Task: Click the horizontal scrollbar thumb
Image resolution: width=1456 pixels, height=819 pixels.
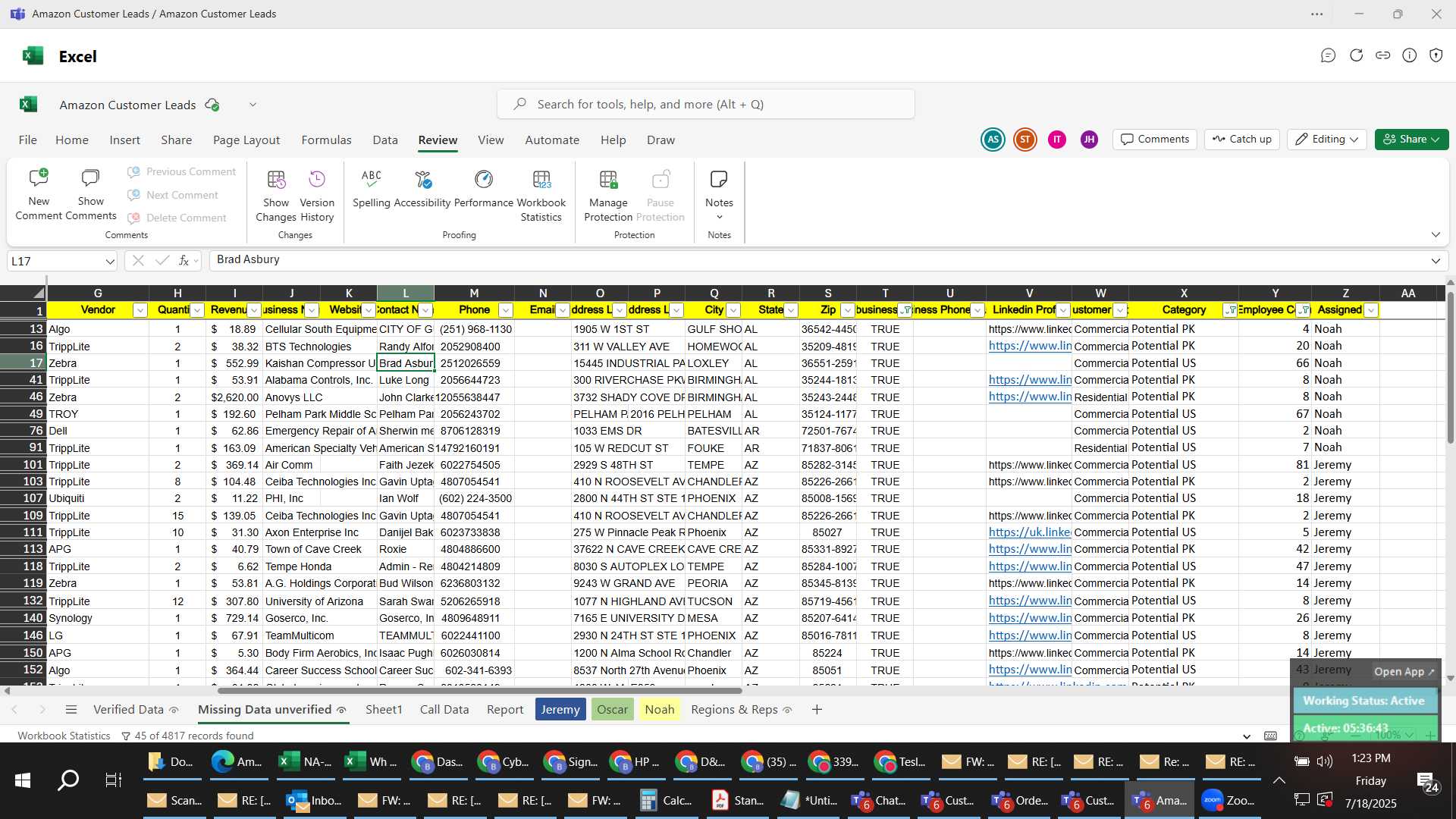Action: 479,691
